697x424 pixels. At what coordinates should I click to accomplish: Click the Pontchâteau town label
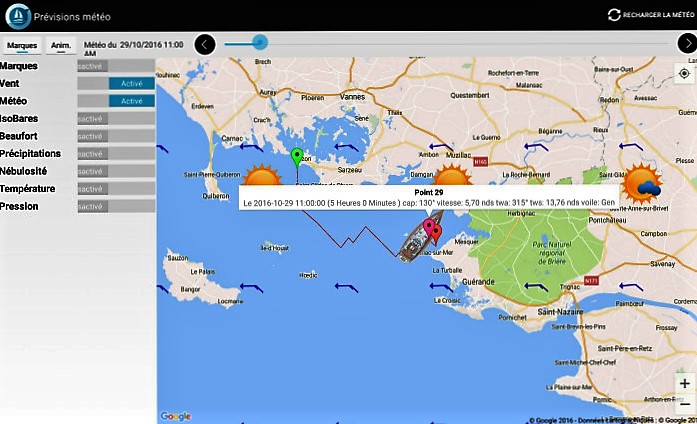pyautogui.click(x=607, y=220)
